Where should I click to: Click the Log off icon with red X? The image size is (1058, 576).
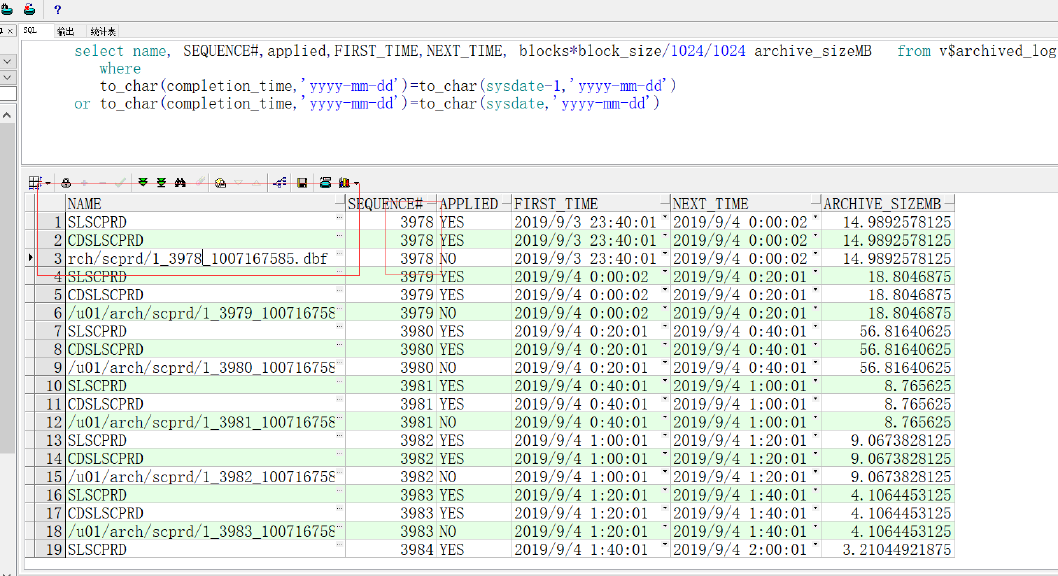[29, 9]
